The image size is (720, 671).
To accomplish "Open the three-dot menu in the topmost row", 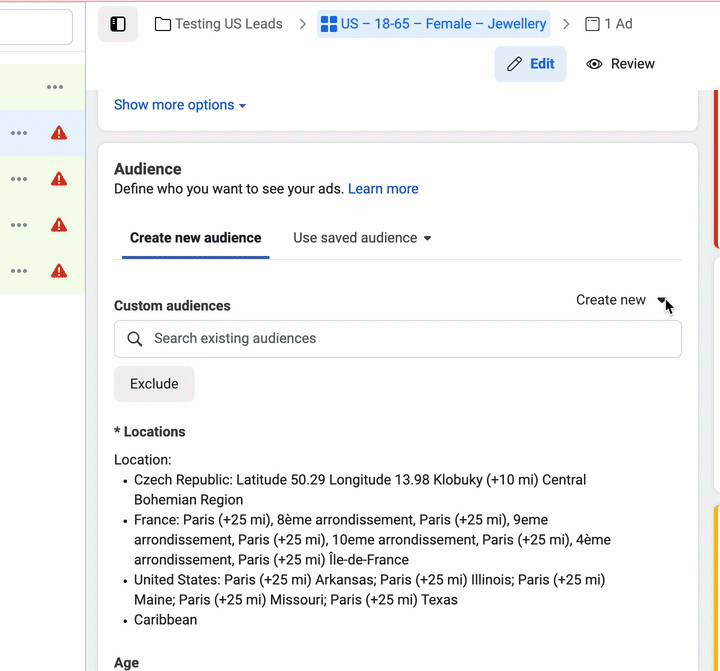I will [x=55, y=87].
